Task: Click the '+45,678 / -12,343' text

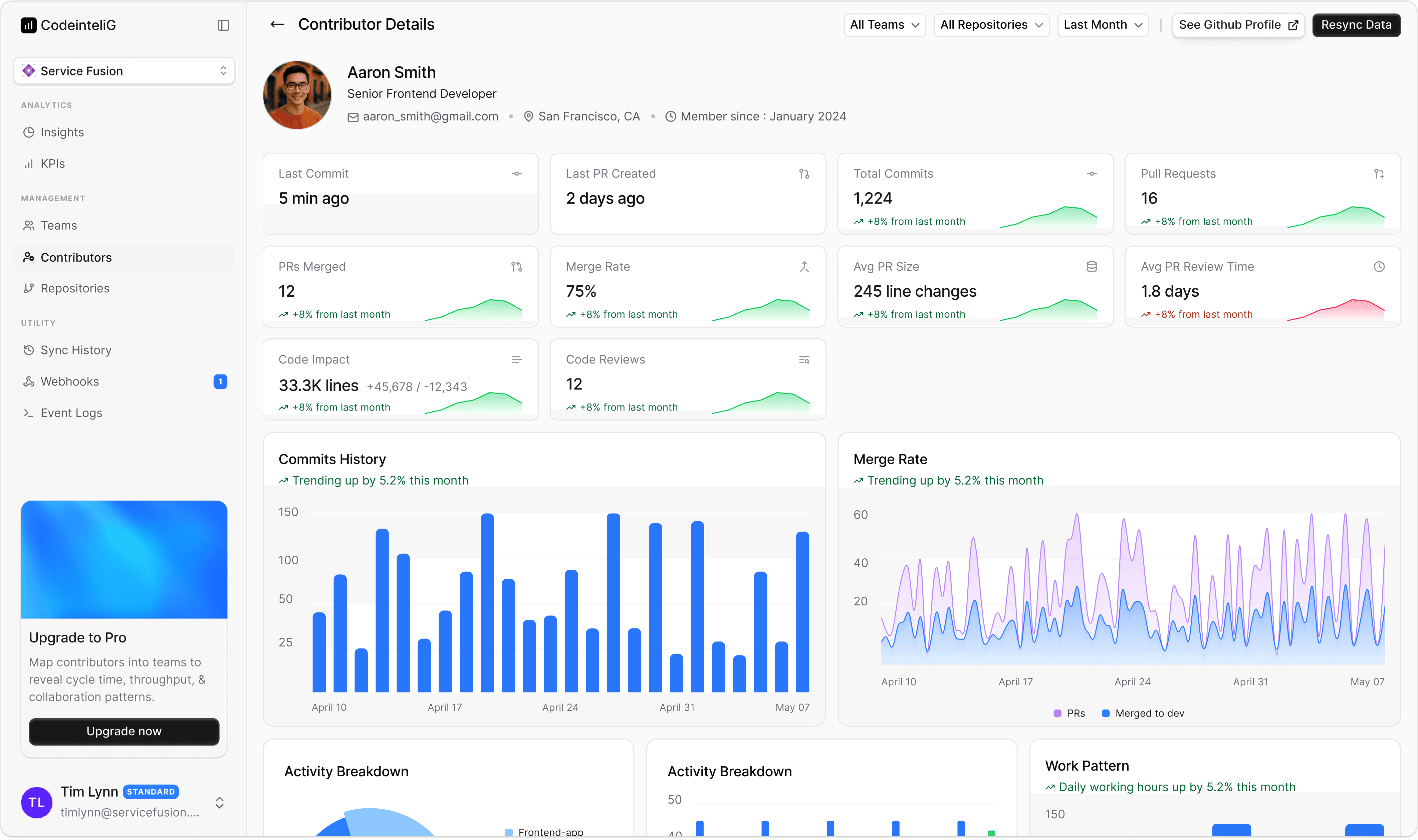Action: coord(417,386)
